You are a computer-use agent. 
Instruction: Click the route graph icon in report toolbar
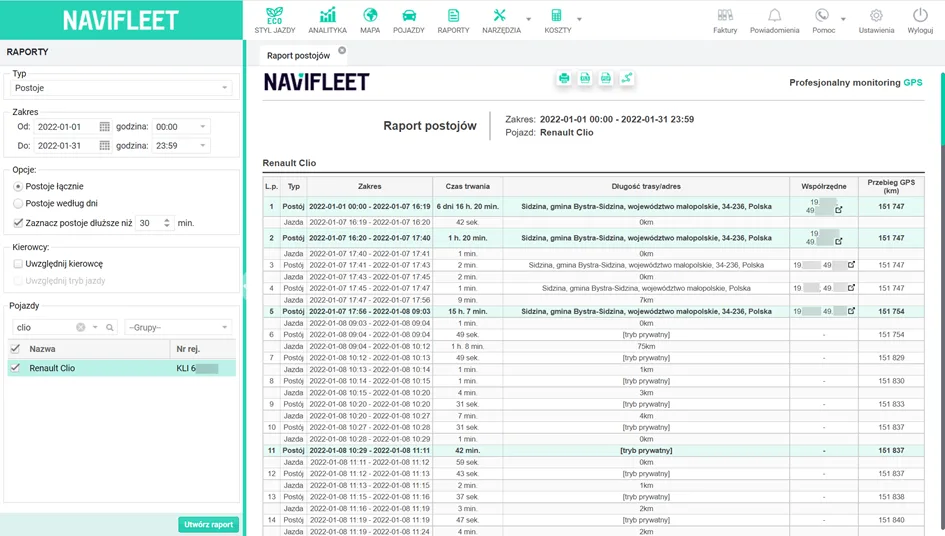click(627, 78)
